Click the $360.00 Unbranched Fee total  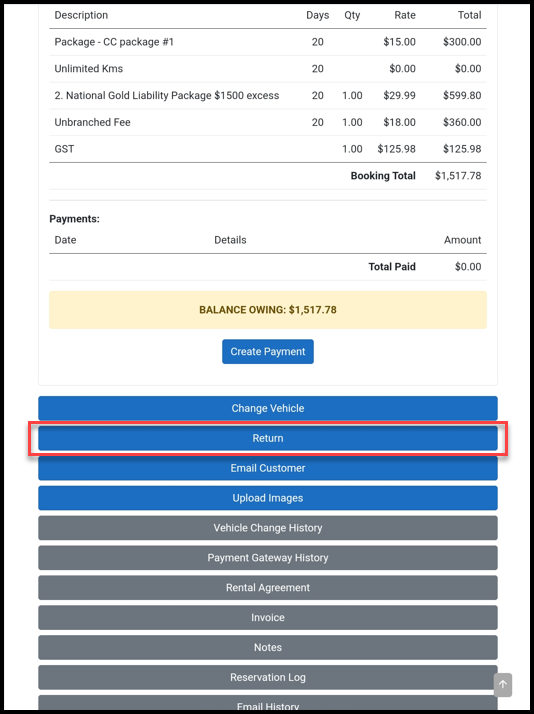[x=462, y=122]
